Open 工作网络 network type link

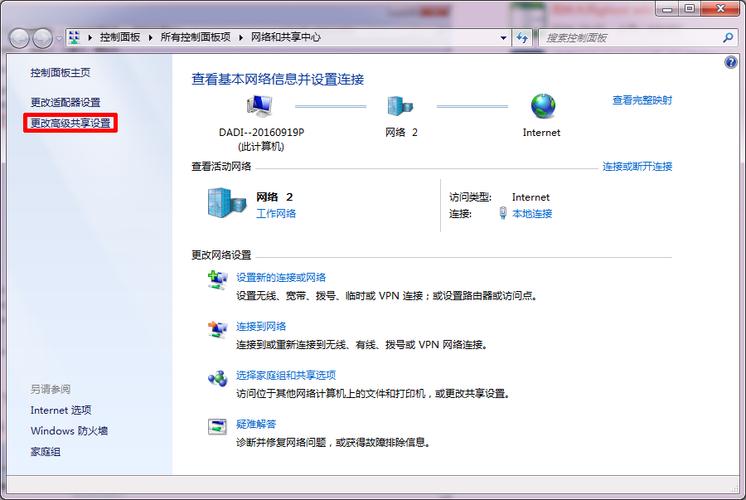coord(276,214)
